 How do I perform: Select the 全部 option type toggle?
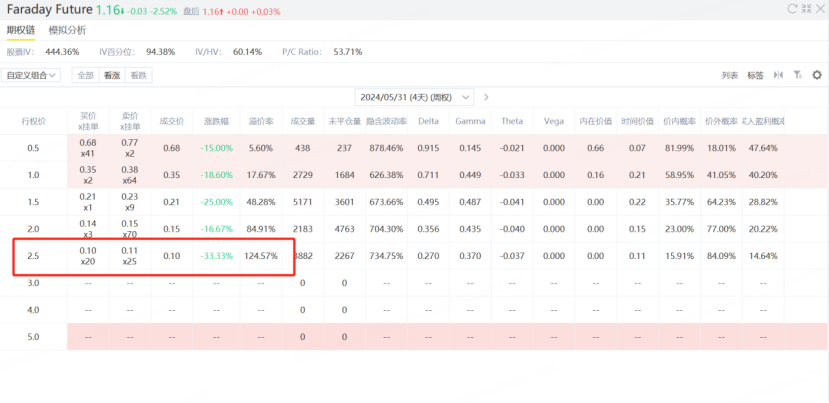[86, 76]
